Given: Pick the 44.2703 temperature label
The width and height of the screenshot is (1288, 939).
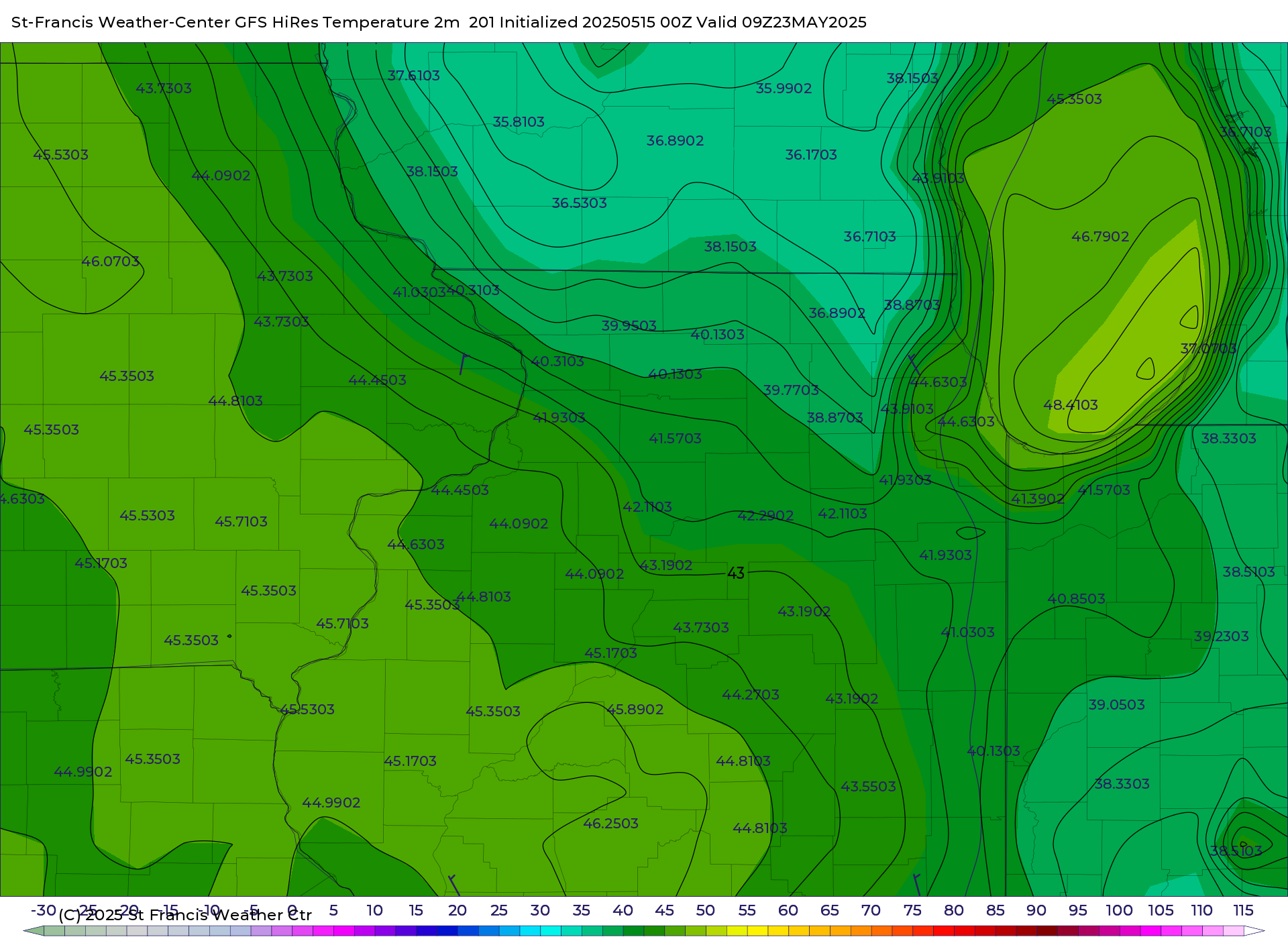Looking at the screenshot, I should (x=751, y=695).
